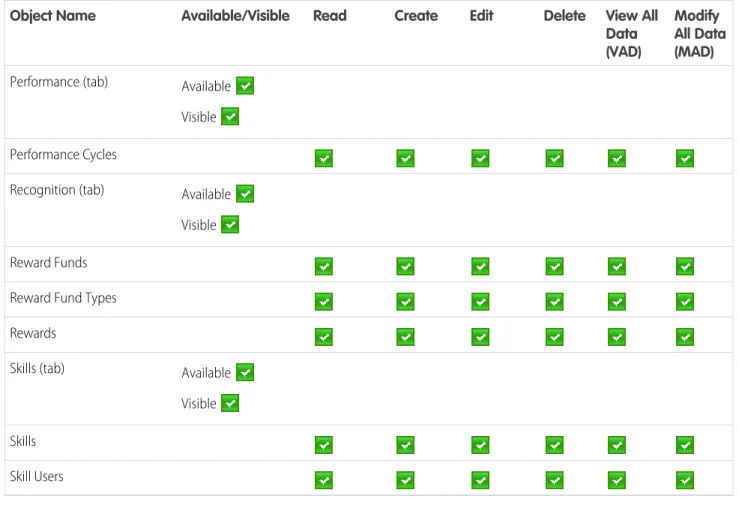Toggle Create checkbox for Reward Fund Types

405,301
